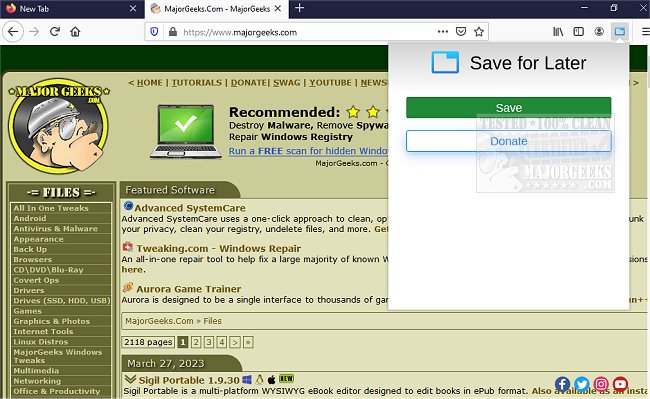
Task: Open SWAG in the top navigation
Action: (x=286, y=82)
